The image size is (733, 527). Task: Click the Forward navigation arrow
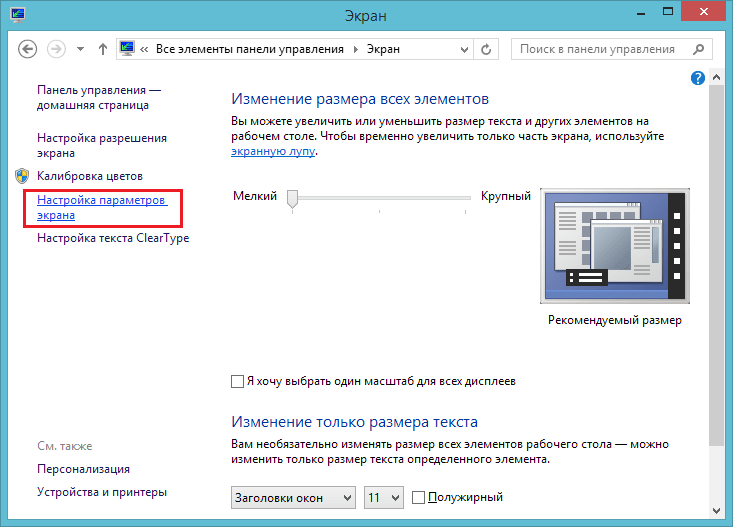point(56,49)
